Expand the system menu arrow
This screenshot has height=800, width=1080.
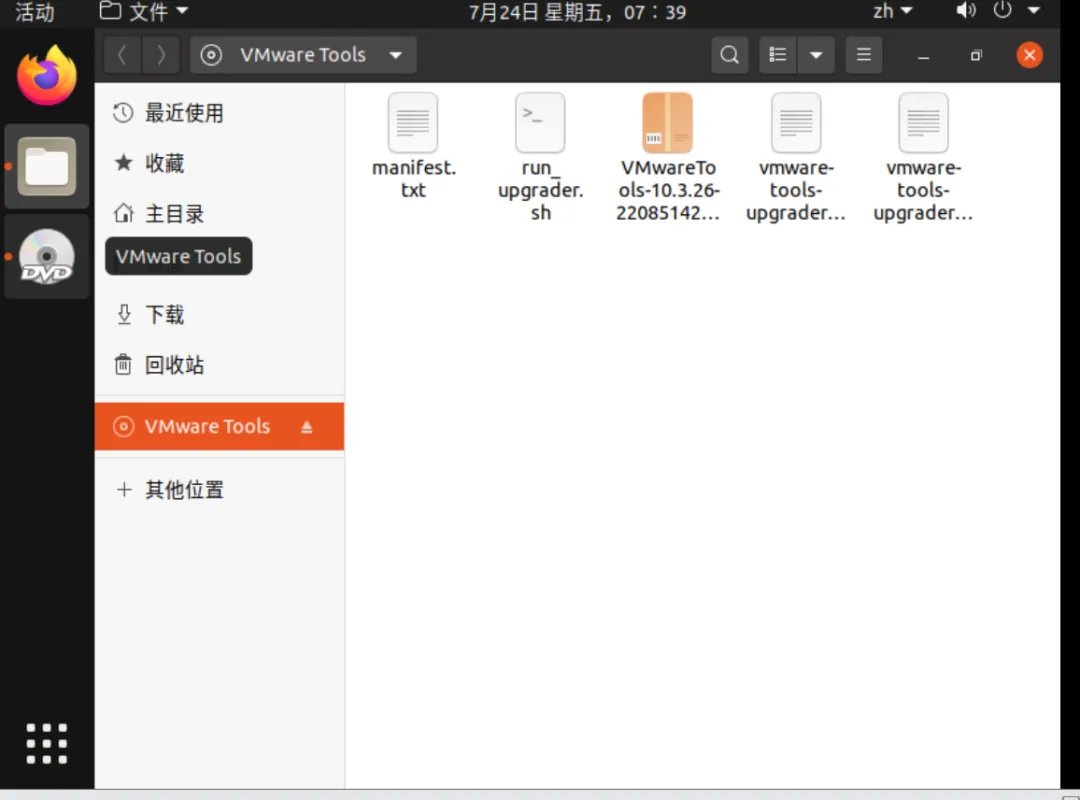pos(1033,11)
